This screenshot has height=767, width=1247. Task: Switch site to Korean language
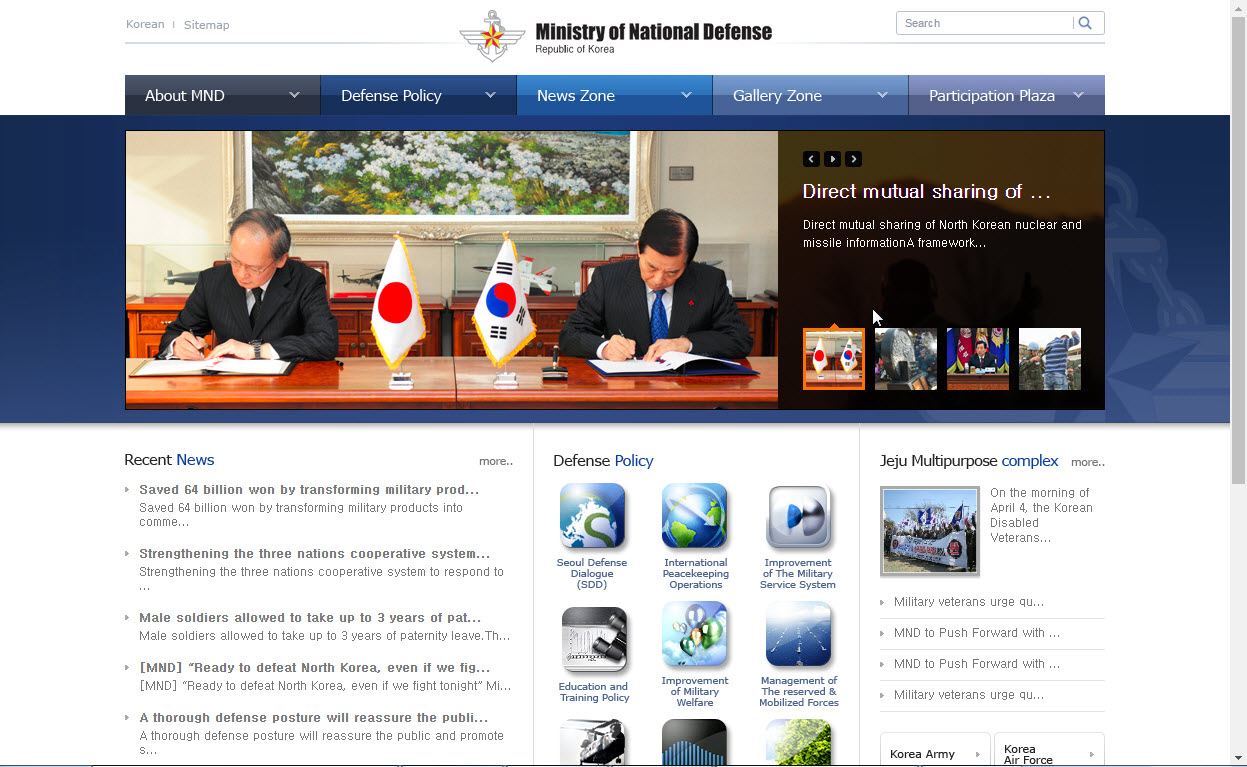click(x=145, y=24)
